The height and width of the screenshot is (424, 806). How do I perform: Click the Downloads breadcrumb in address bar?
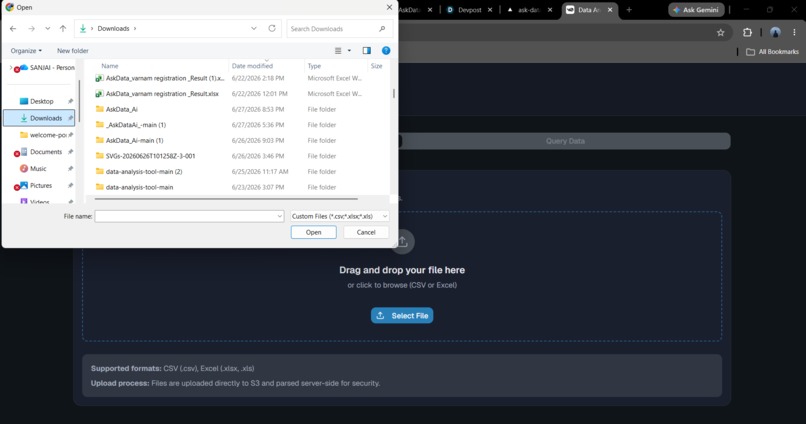[x=113, y=29]
